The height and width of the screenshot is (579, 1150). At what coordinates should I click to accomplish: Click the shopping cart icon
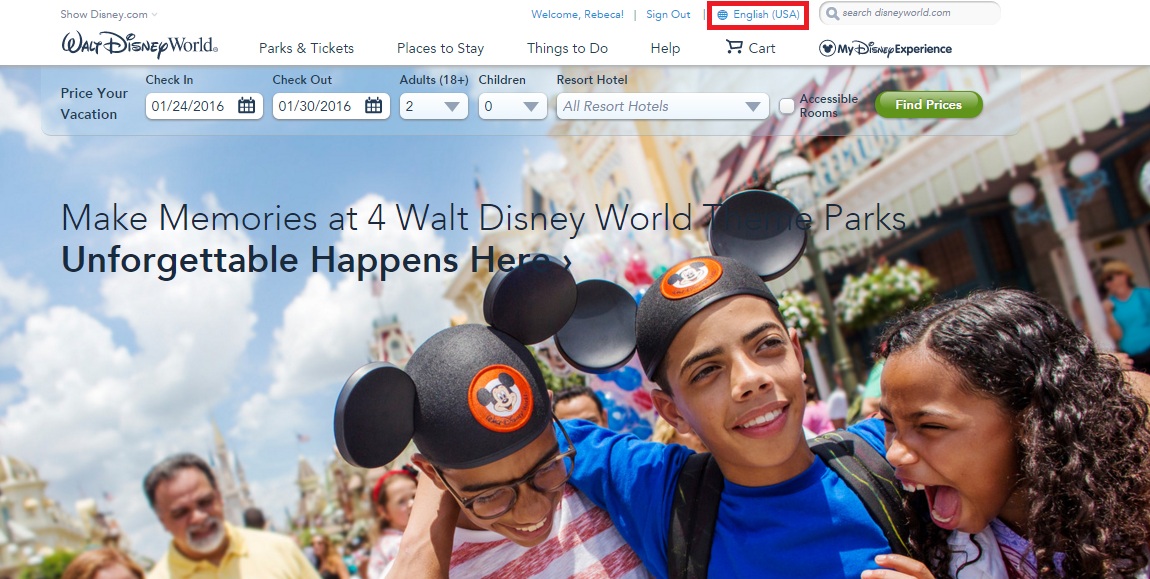[x=735, y=47]
